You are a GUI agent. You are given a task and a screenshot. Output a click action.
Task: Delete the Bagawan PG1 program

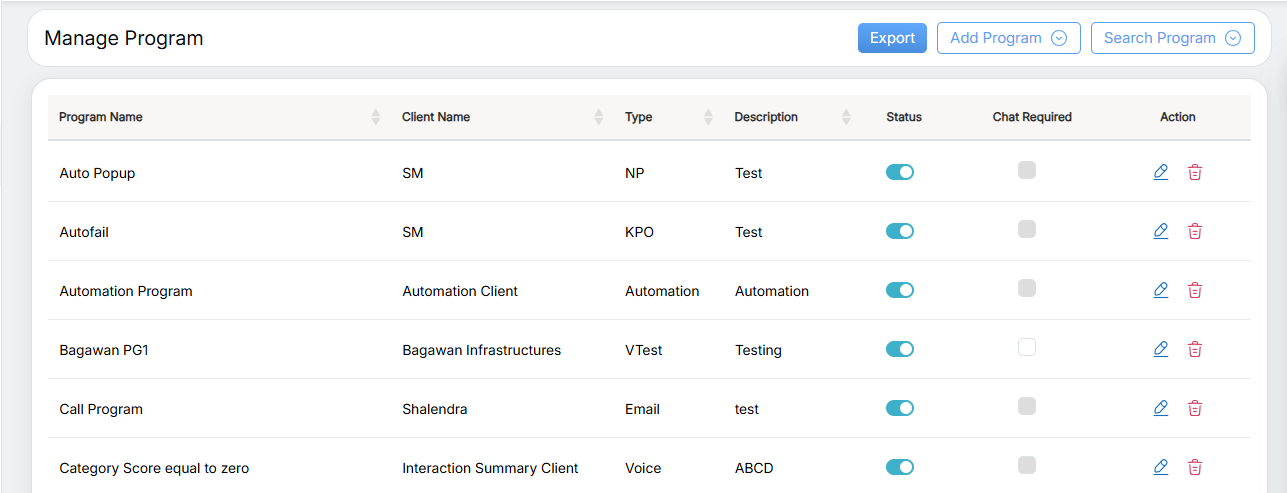point(1194,349)
